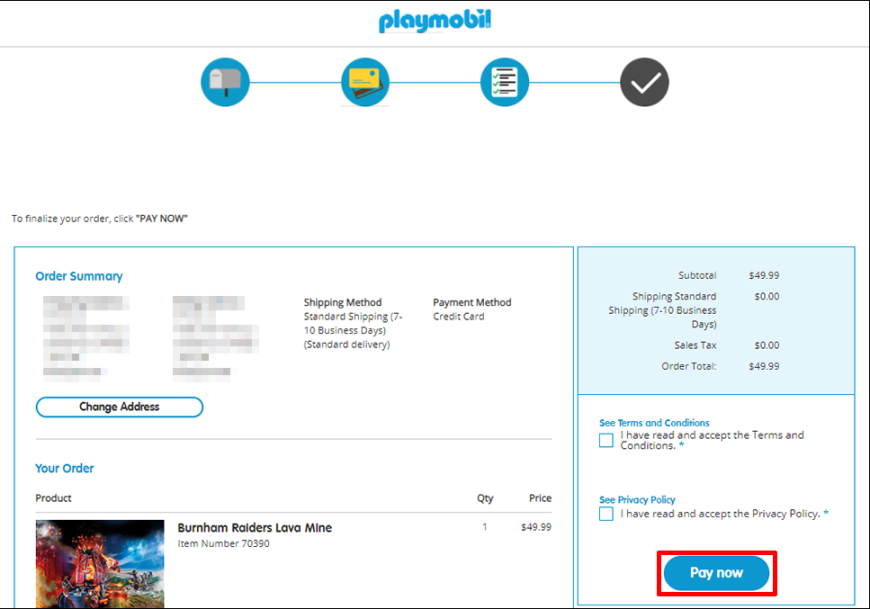Open the See Terms and Conditions link
This screenshot has height=609, width=870.
[654, 423]
